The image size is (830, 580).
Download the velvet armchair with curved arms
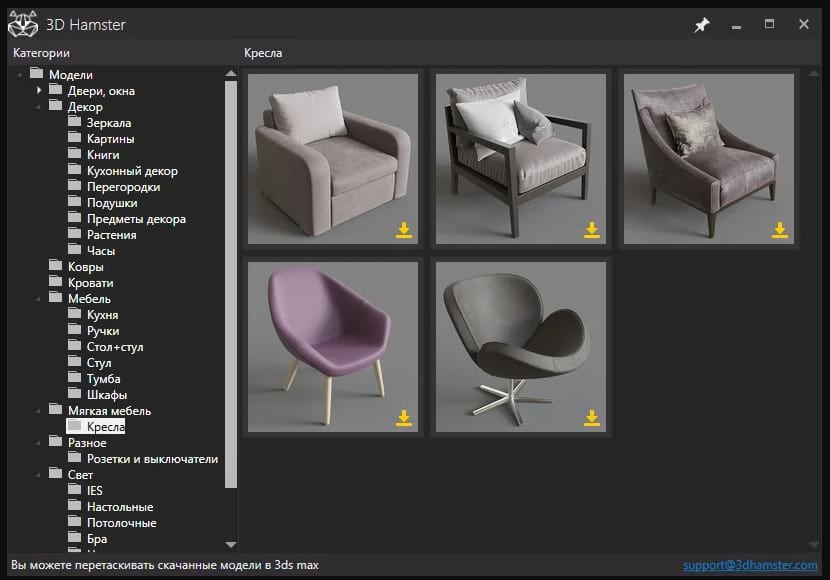780,230
